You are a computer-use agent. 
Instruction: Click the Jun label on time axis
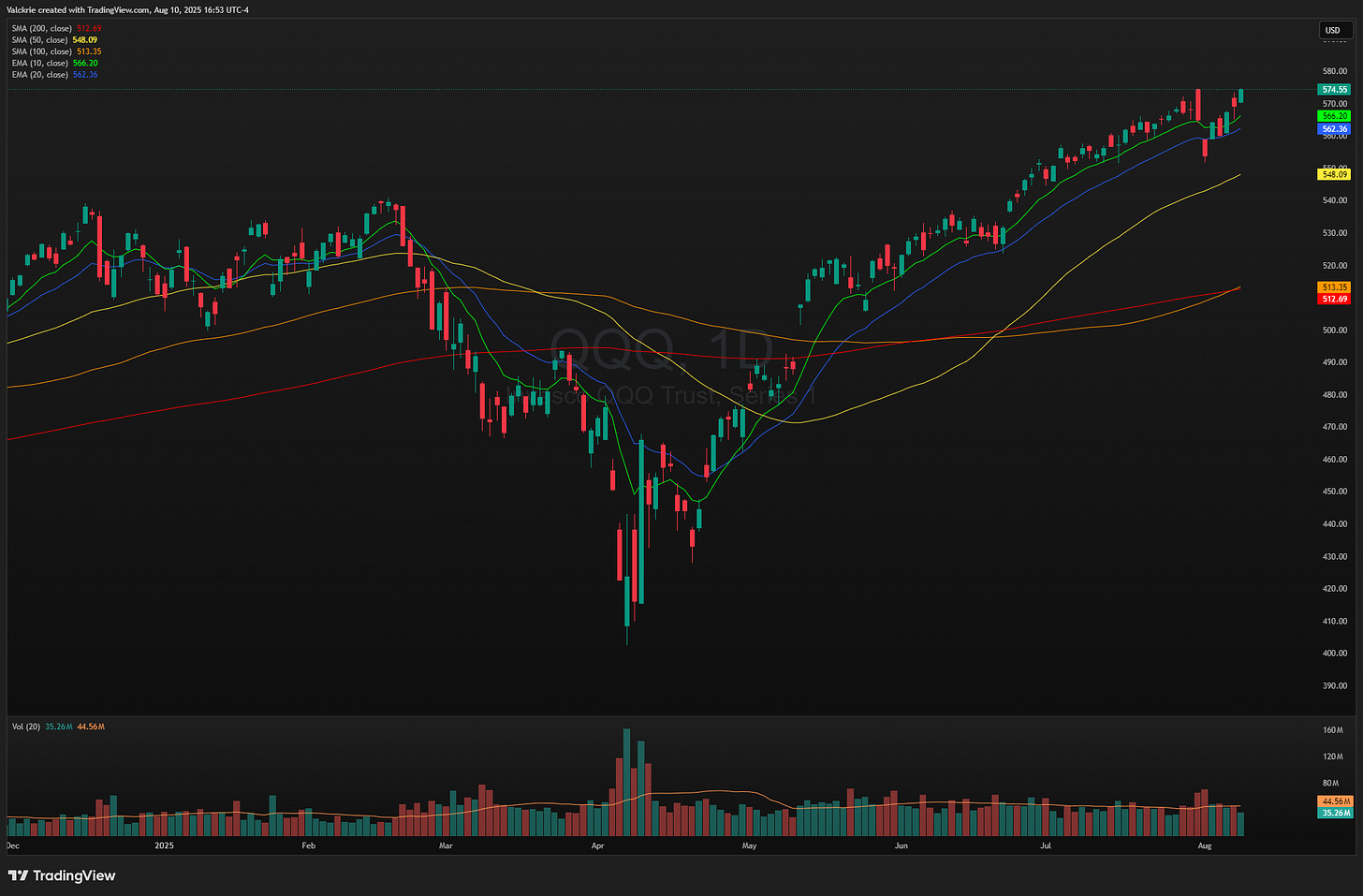pyautogui.click(x=901, y=845)
